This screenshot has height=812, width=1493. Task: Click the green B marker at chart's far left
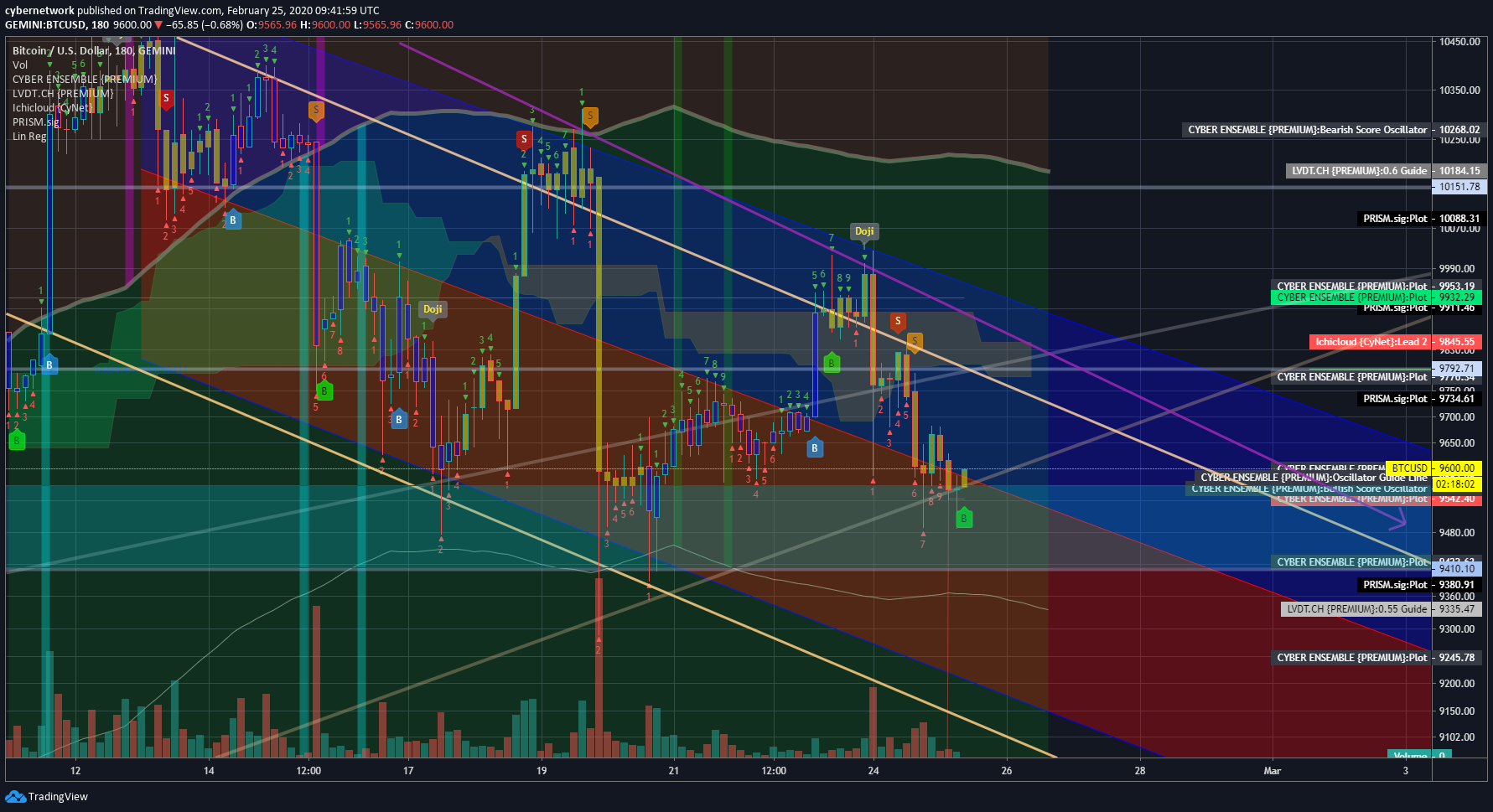click(x=16, y=440)
